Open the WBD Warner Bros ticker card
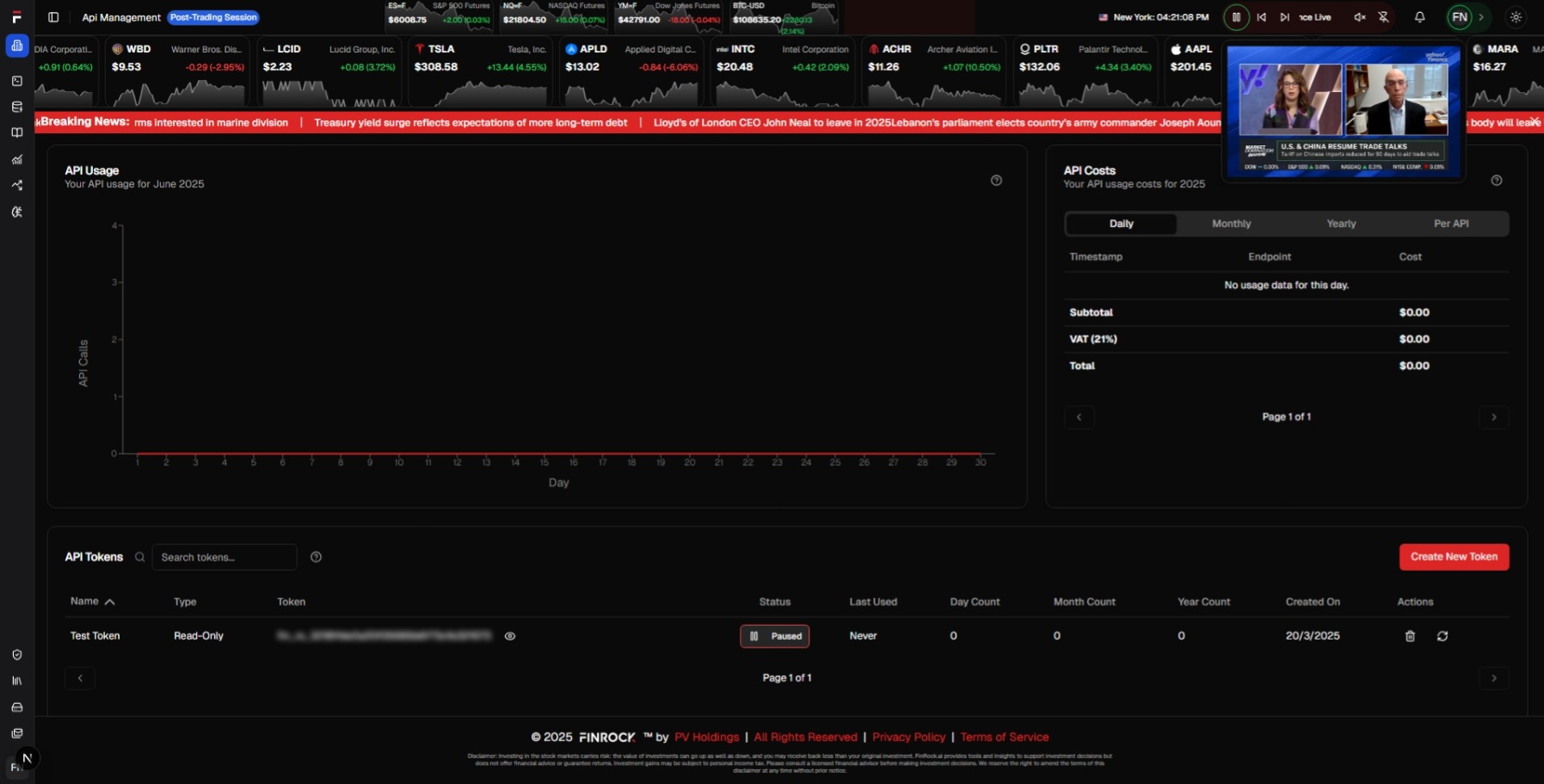The width and height of the screenshot is (1544, 784). 178,72
